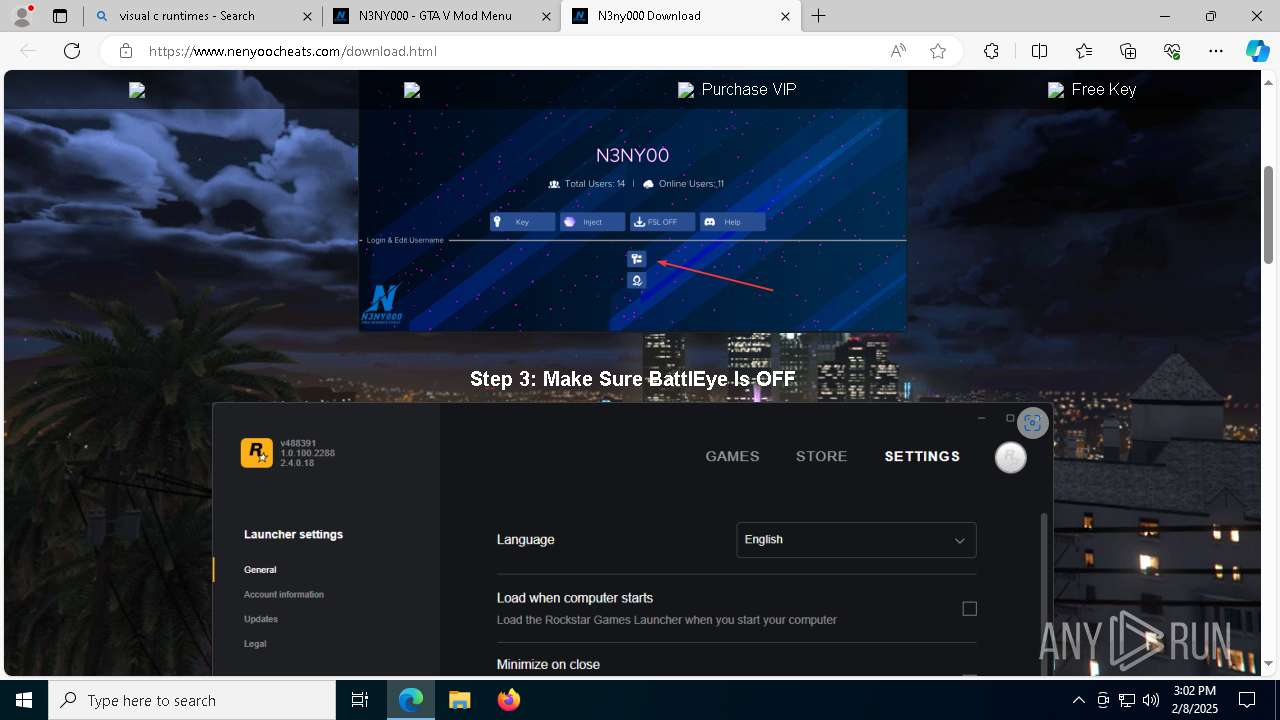Click the Inject button in N3NY00 screenshot

point(592,222)
